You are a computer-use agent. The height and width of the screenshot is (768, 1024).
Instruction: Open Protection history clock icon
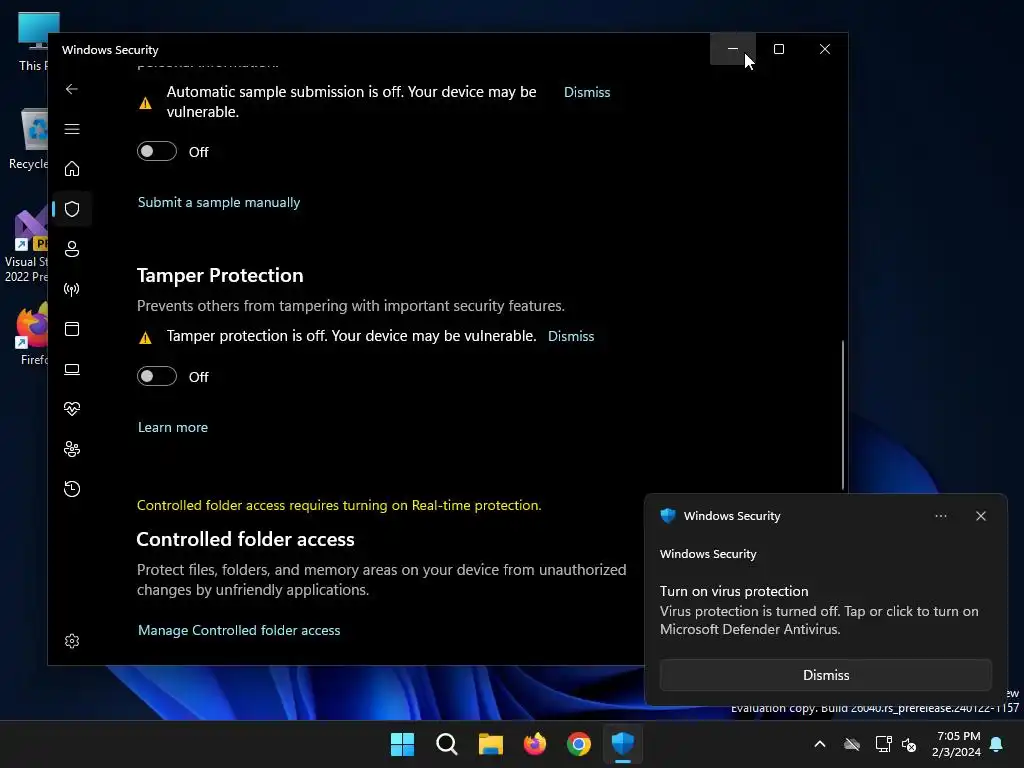tap(72, 488)
